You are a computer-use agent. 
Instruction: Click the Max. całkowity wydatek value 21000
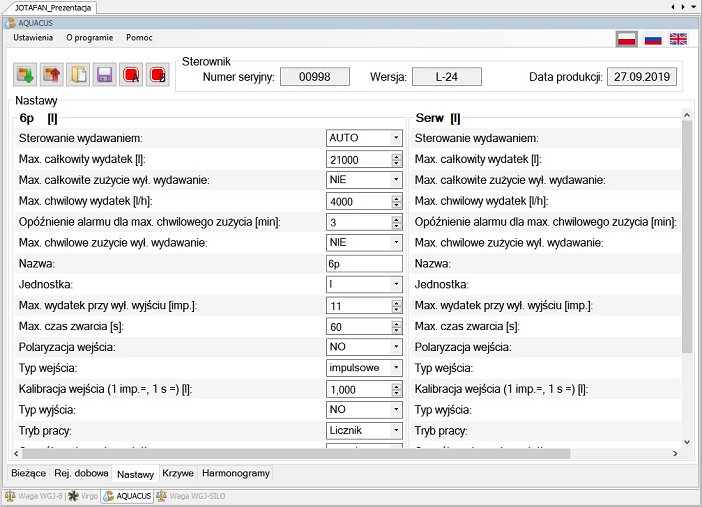click(344, 160)
